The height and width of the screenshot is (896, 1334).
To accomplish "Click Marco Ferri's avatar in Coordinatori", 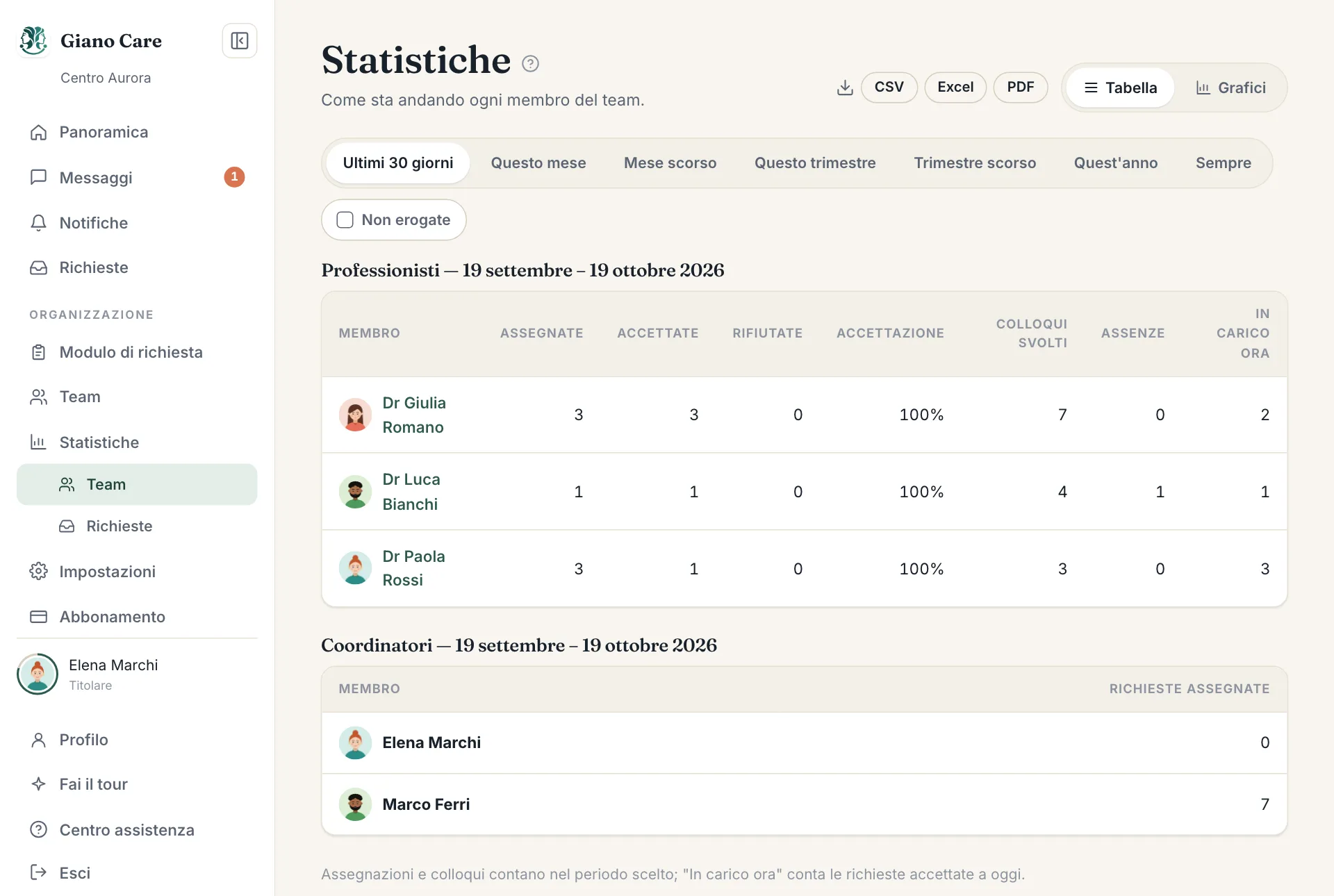I will point(355,804).
